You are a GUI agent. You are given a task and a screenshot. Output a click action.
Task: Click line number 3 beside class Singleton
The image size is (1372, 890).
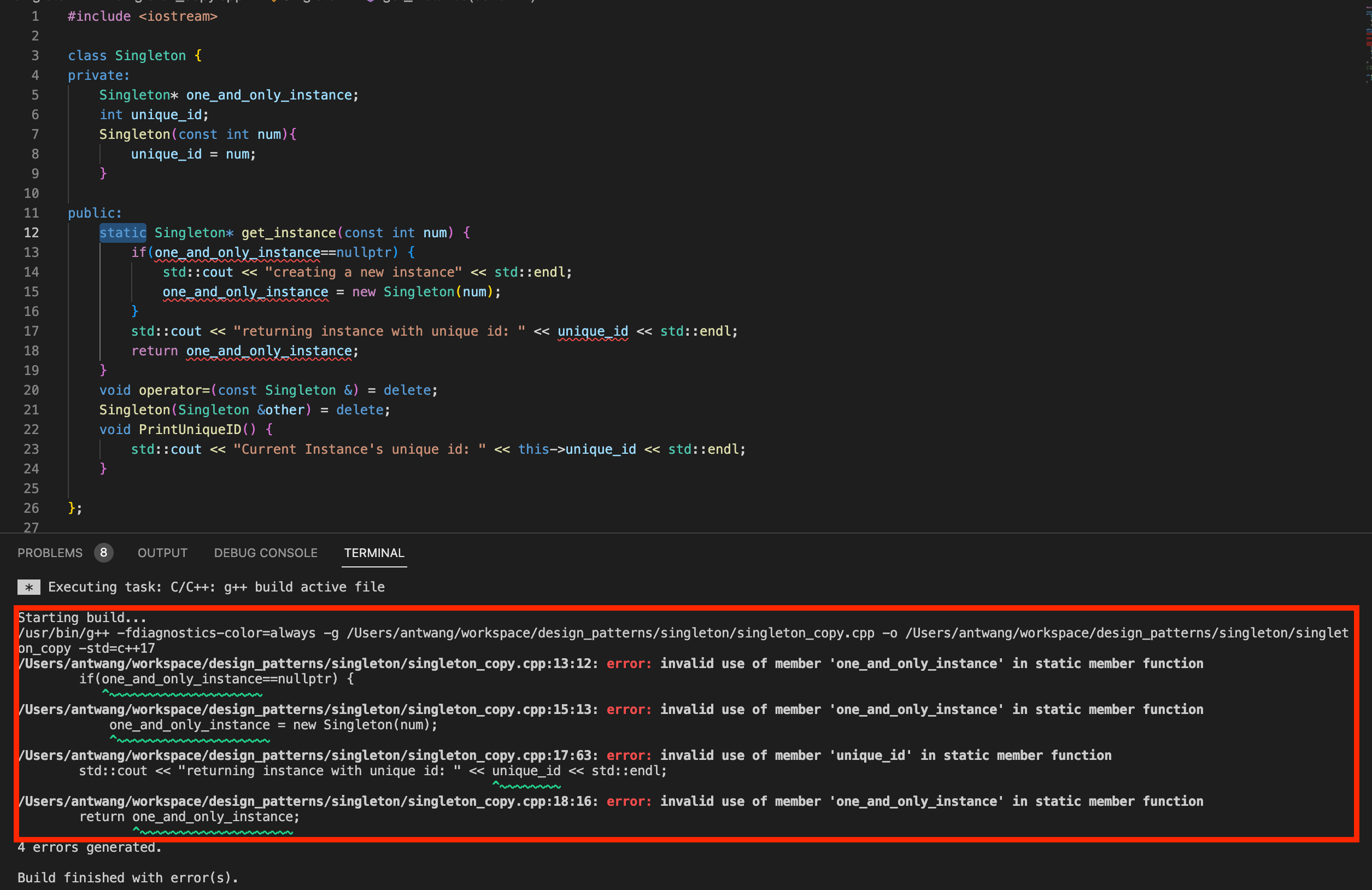tap(35, 55)
